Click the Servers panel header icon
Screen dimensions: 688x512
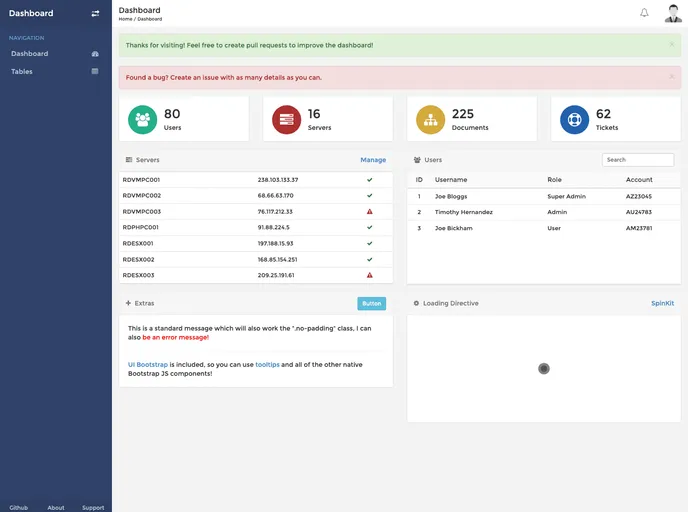[129, 160]
